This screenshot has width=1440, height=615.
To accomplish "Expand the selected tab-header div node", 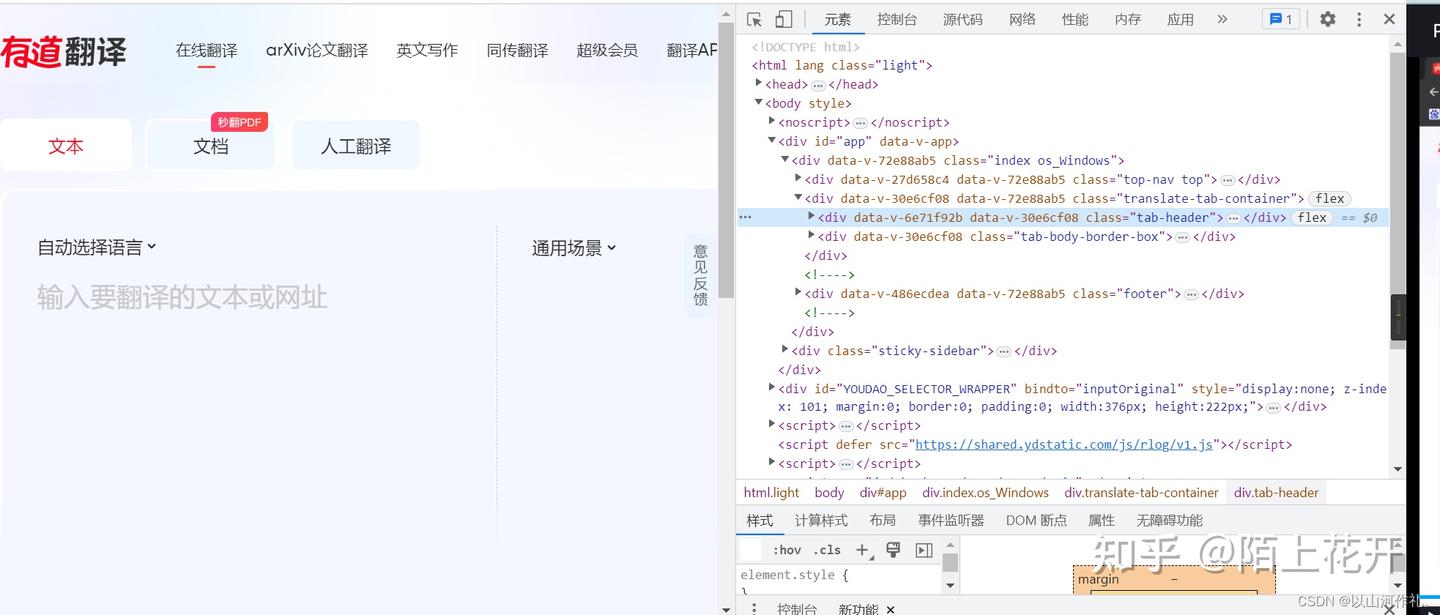I will pos(811,216).
